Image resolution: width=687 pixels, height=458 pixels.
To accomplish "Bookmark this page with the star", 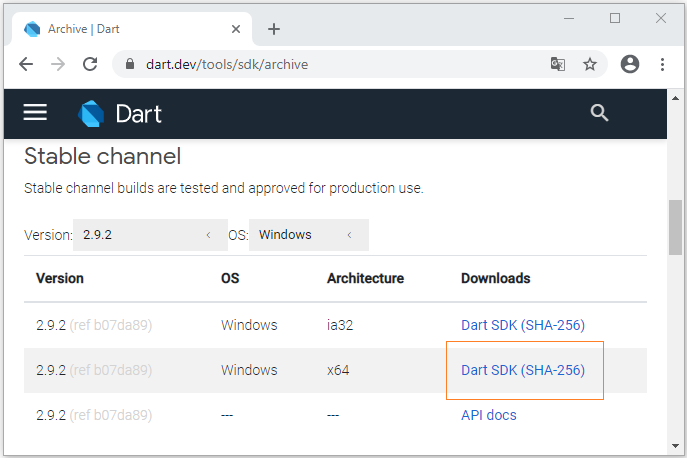I will click(590, 64).
